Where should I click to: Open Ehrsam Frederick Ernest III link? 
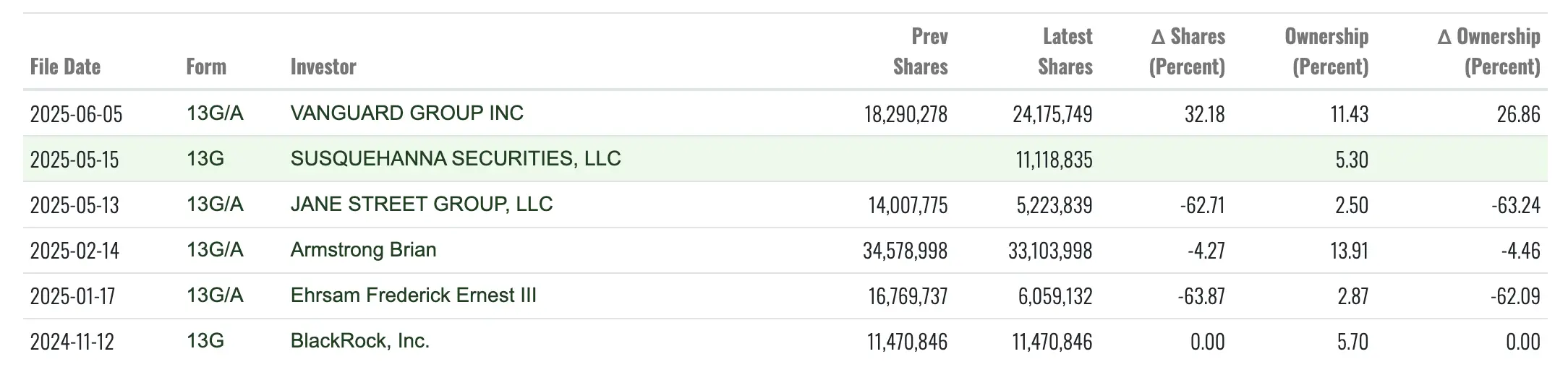pyautogui.click(x=413, y=295)
